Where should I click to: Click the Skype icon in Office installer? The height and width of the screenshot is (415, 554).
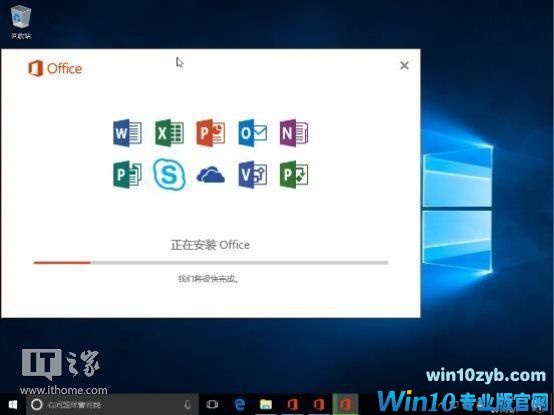pyautogui.click(x=169, y=174)
